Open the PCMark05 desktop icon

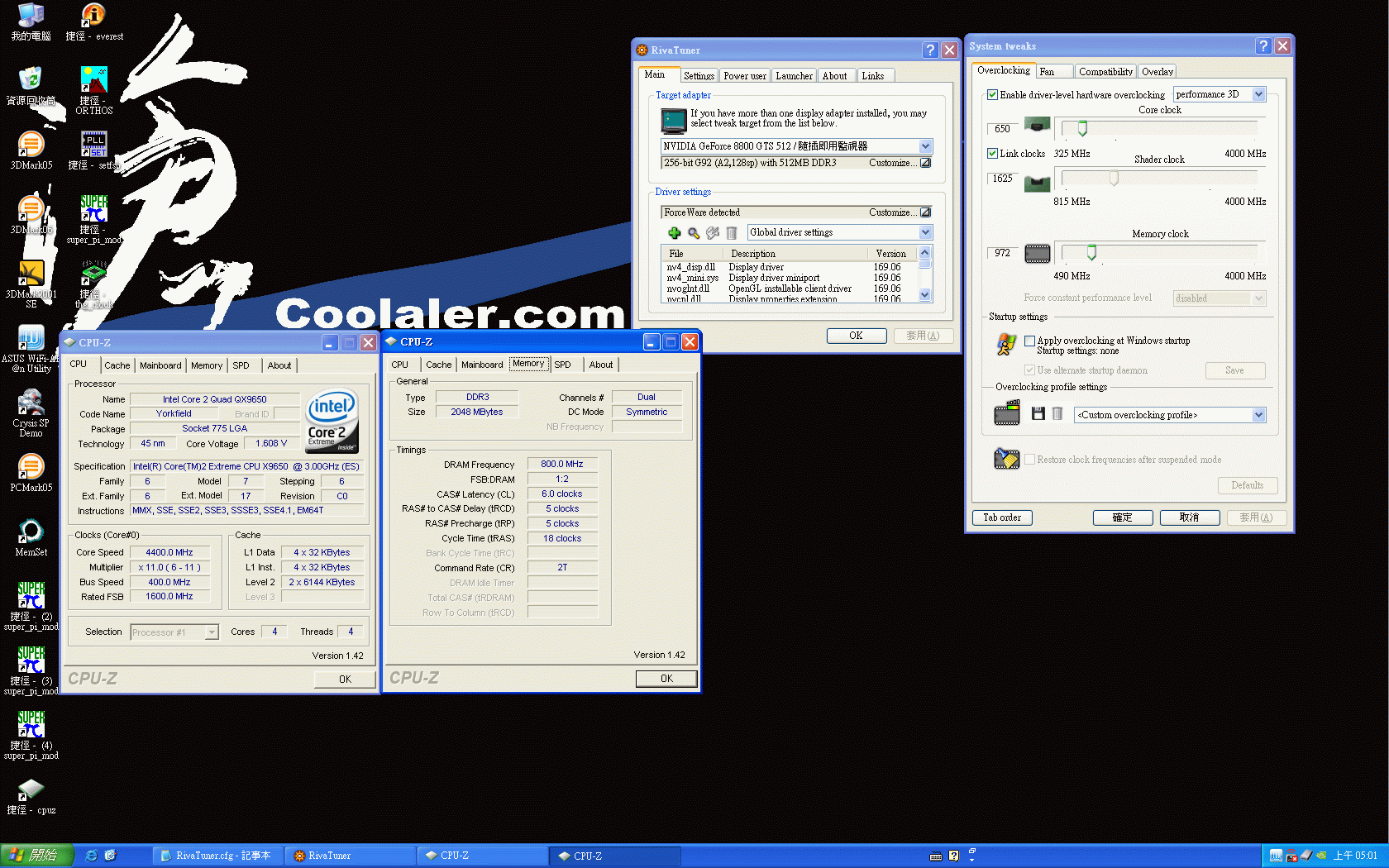31,472
